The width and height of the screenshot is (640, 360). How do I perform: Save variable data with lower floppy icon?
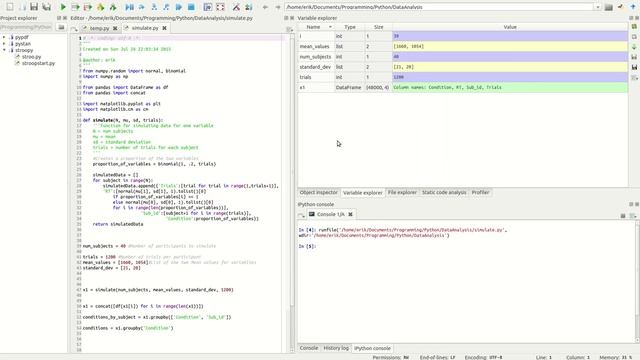[x=634, y=67]
